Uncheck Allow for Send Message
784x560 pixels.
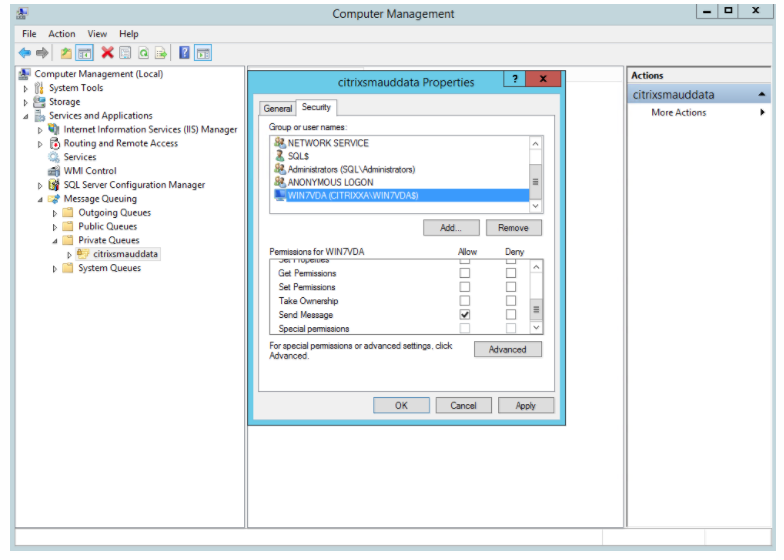(464, 315)
